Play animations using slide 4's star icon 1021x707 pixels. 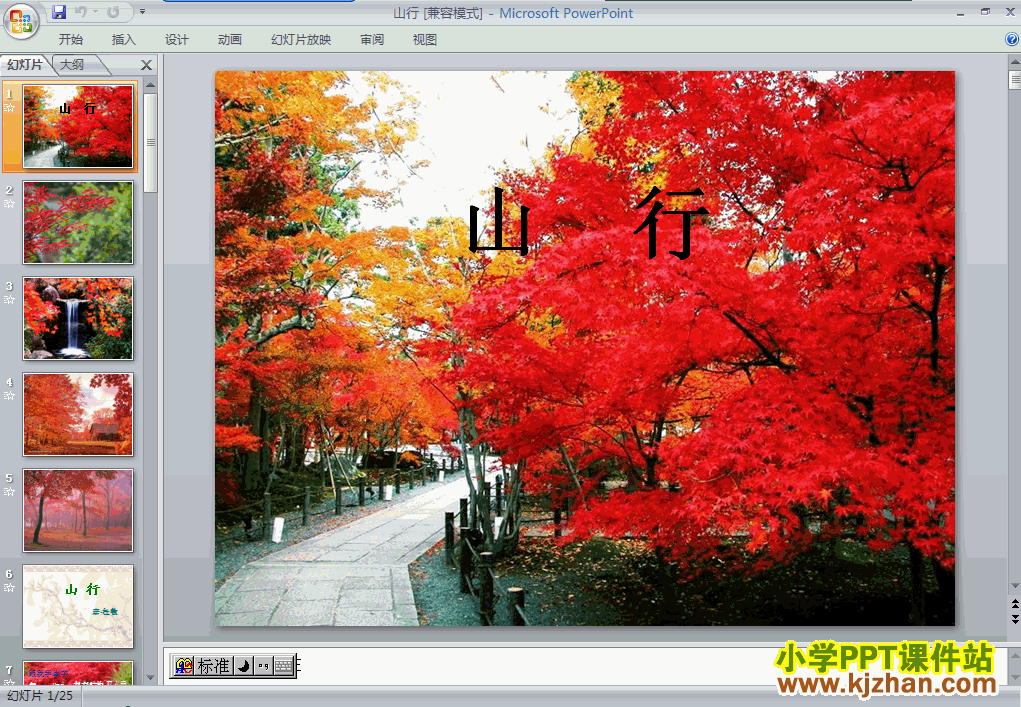click(x=9, y=396)
